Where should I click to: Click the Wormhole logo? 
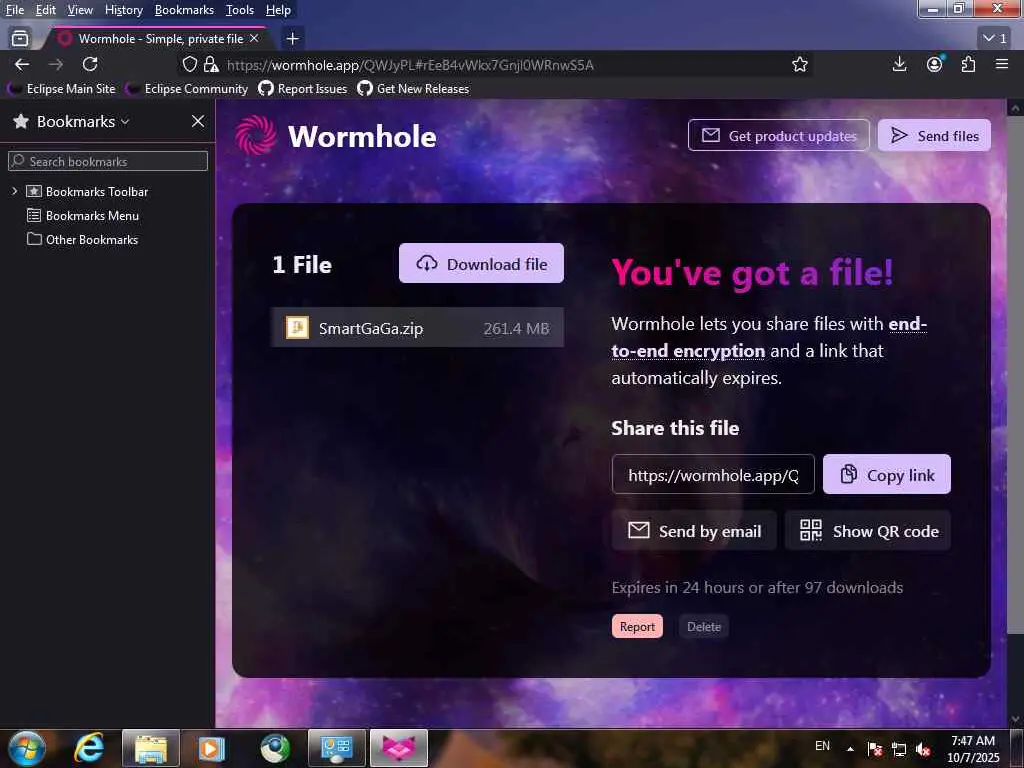(x=336, y=136)
